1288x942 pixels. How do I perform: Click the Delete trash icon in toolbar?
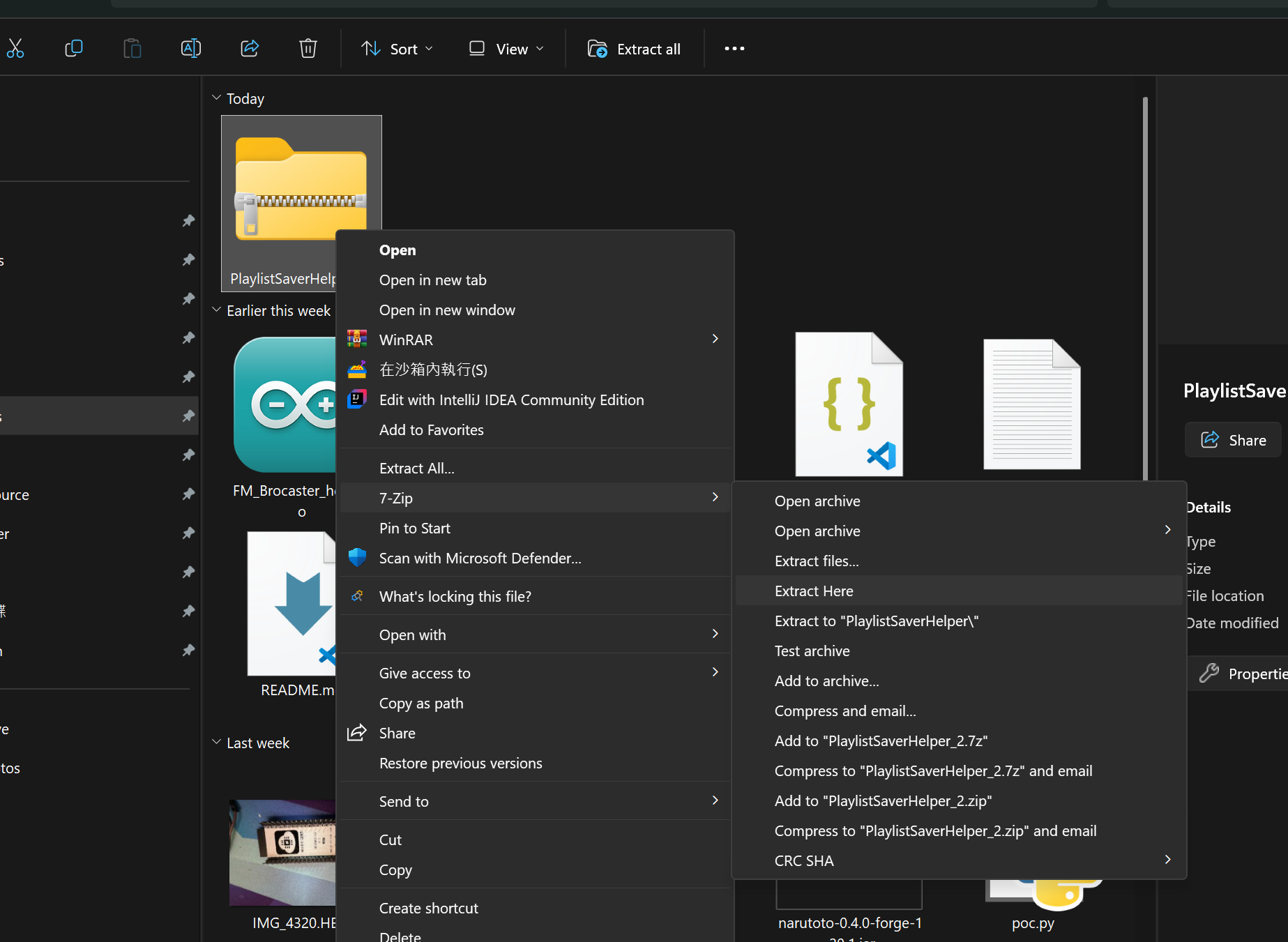pos(308,49)
